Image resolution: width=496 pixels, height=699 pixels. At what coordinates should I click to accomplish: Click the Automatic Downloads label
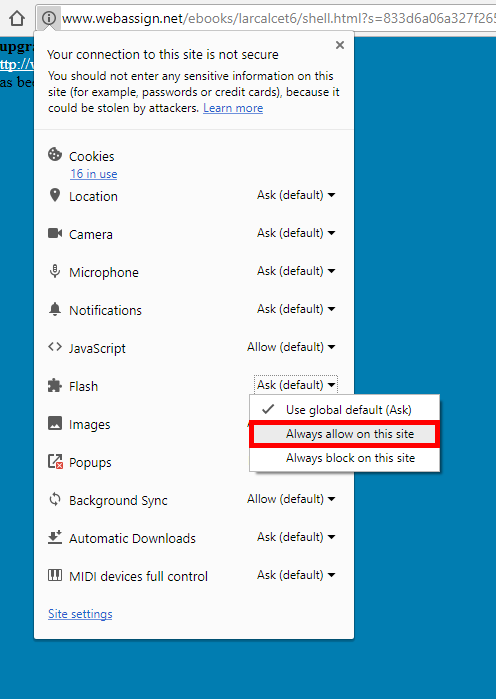(x=132, y=539)
